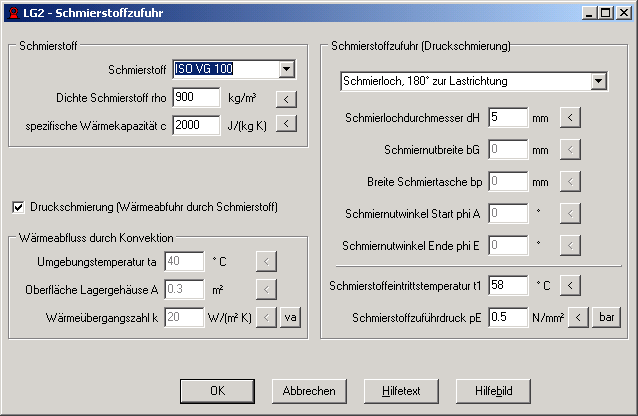
Task: Confirm the dialog with OK
Action: 217,391
